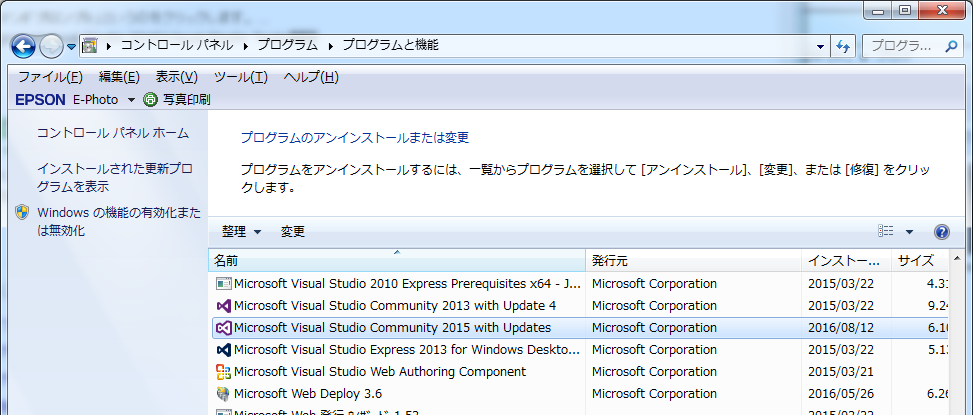Click プログラムと機能 breadcrumb segment
The width and height of the screenshot is (973, 415).
point(390,45)
